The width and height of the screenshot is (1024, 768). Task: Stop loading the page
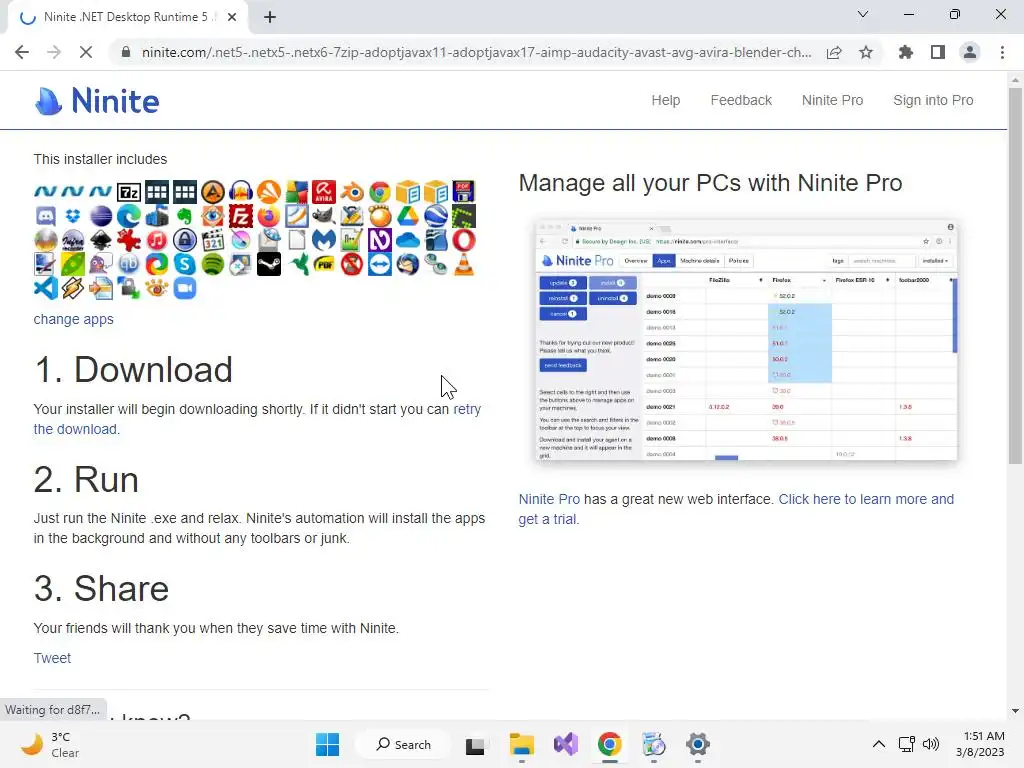[x=86, y=52]
